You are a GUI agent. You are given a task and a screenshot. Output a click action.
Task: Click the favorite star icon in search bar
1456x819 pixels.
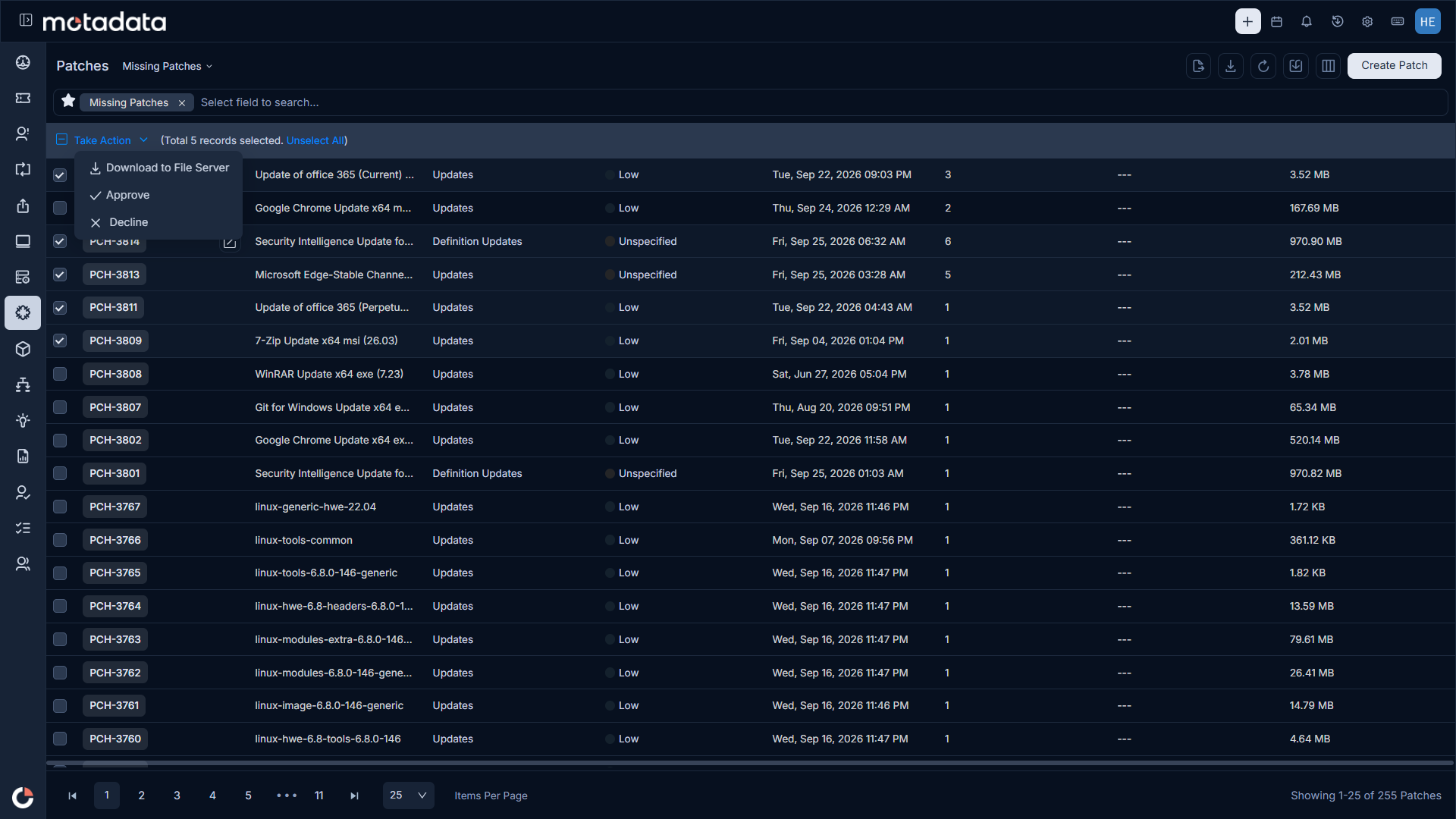pos(68,101)
